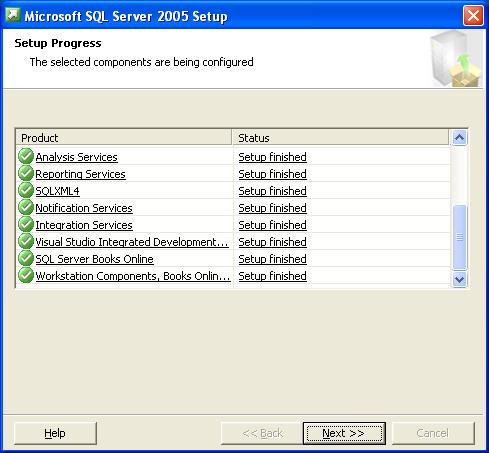Click the green check icon beside Analysis Services
Image resolution: width=489 pixels, height=453 pixels.
(x=26, y=156)
